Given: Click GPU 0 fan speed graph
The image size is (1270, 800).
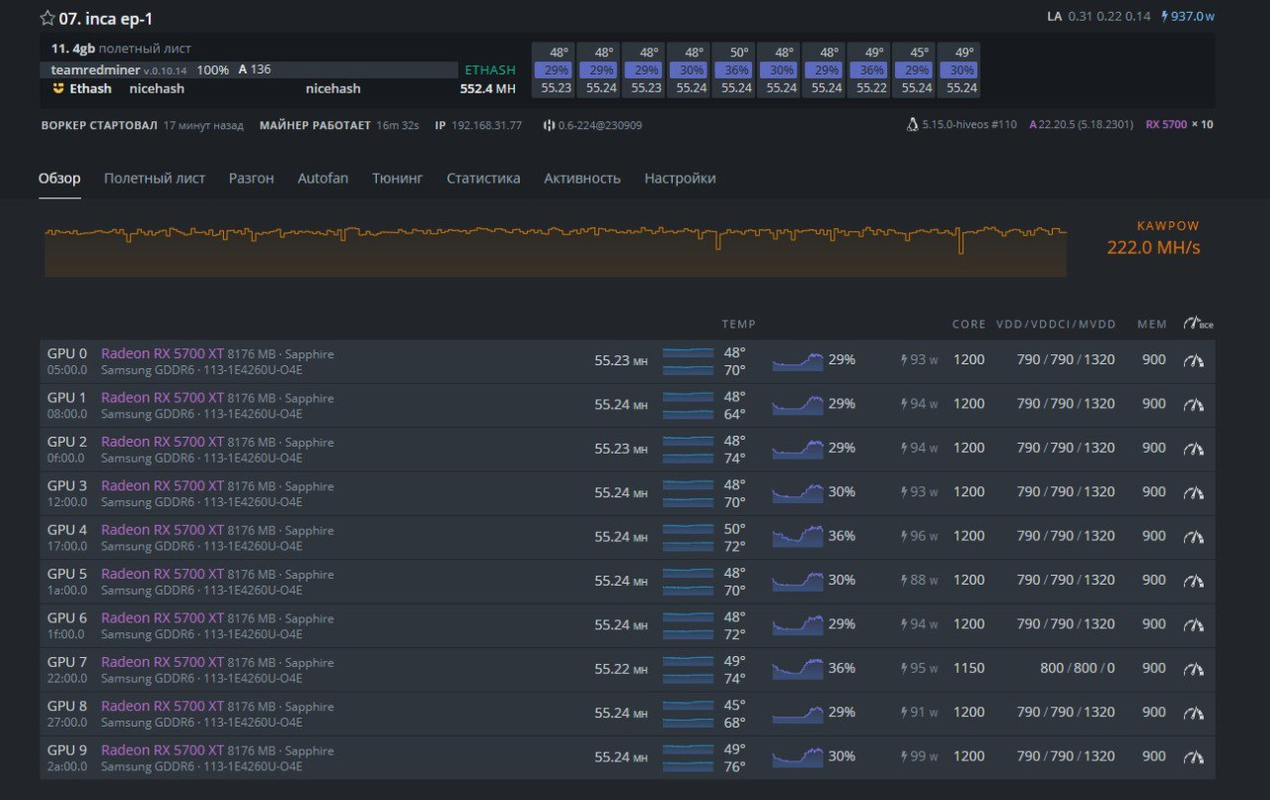Looking at the screenshot, I should click(797, 360).
